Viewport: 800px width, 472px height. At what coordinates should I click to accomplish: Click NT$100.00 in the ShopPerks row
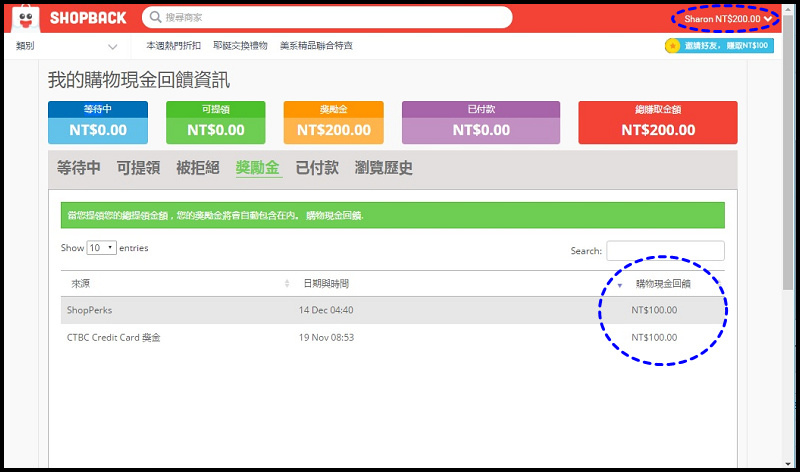(654, 310)
